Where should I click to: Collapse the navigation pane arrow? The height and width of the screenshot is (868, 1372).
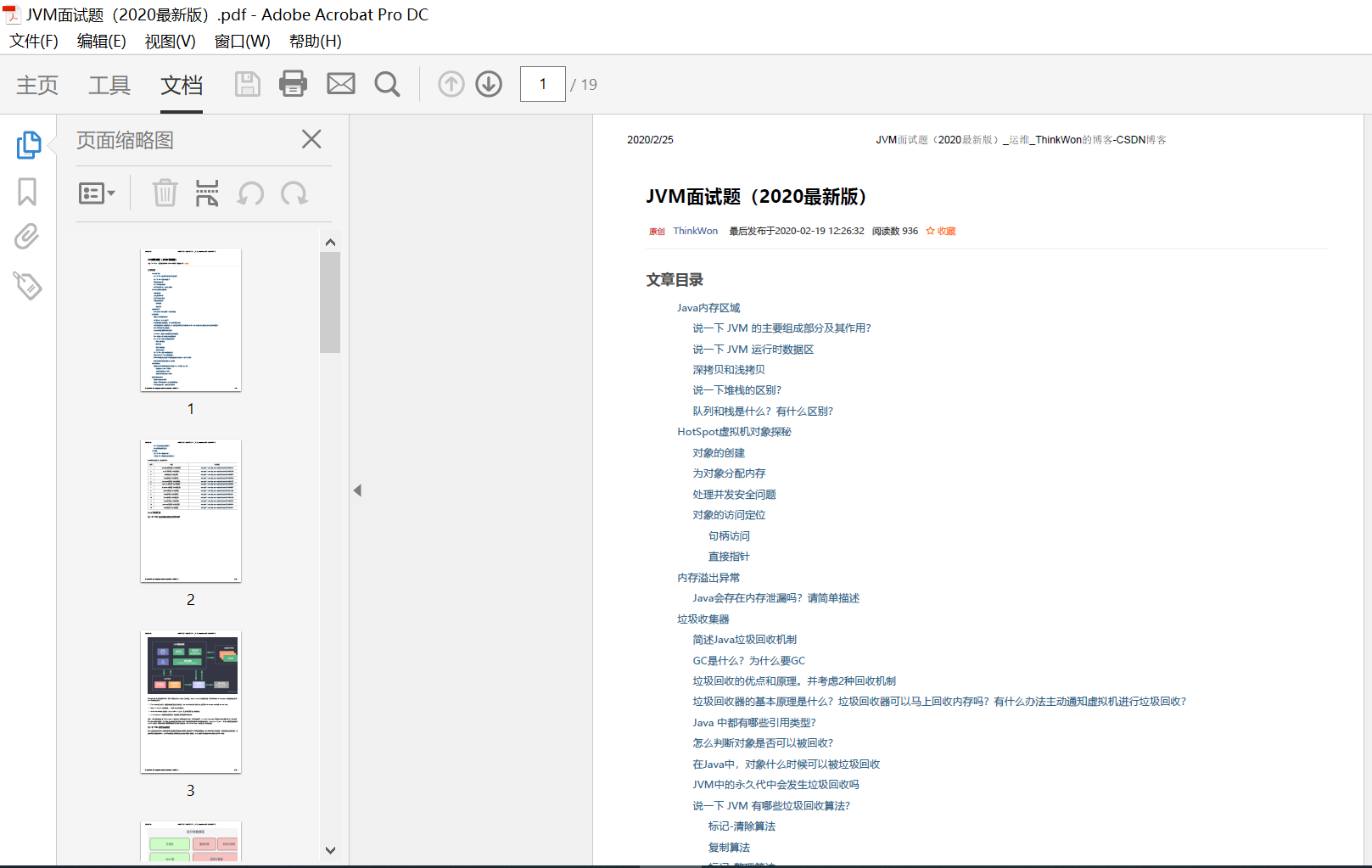click(x=358, y=490)
